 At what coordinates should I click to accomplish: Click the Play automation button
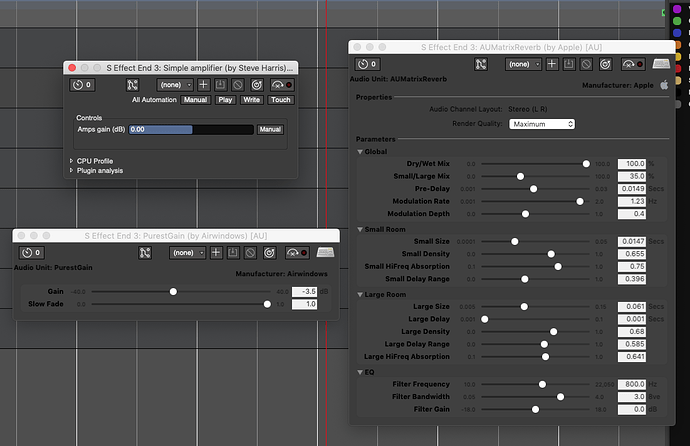[x=225, y=100]
